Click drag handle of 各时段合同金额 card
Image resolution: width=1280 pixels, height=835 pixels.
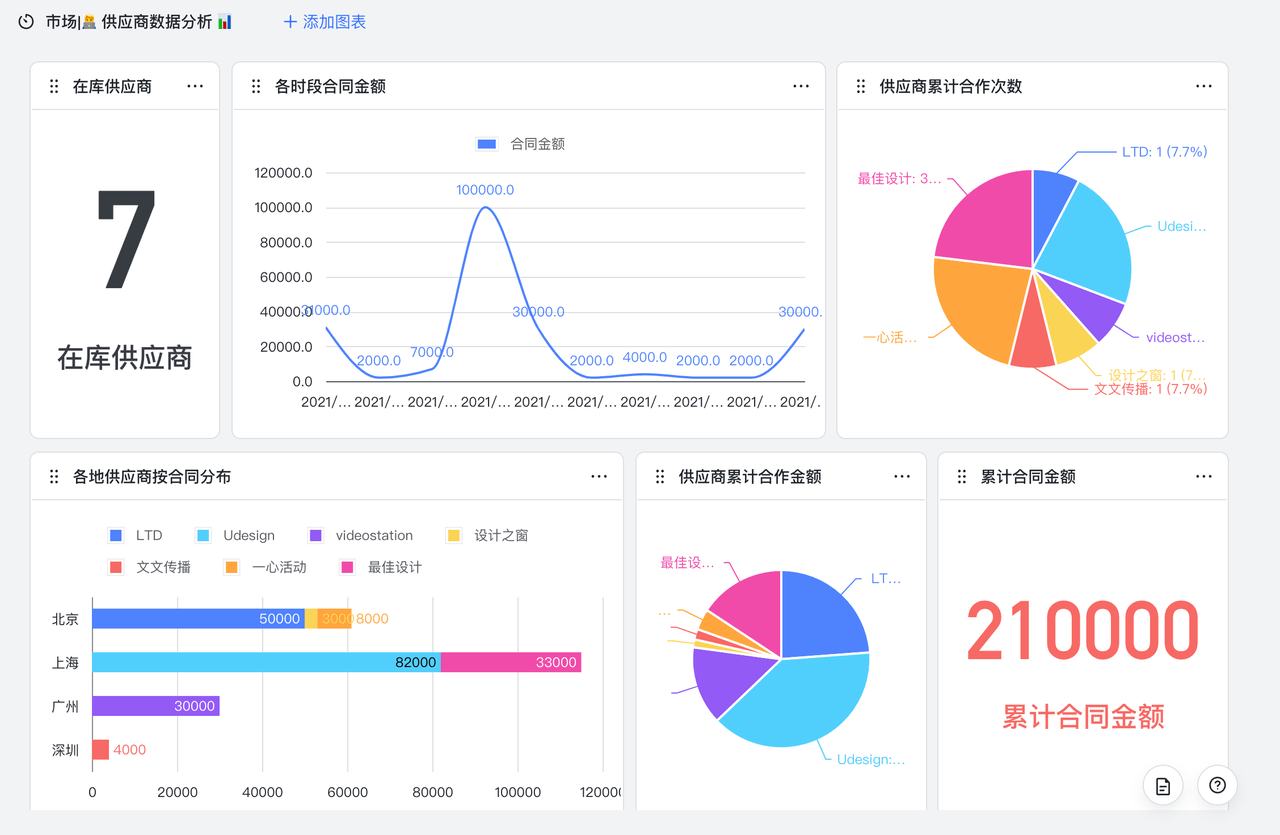pos(256,87)
